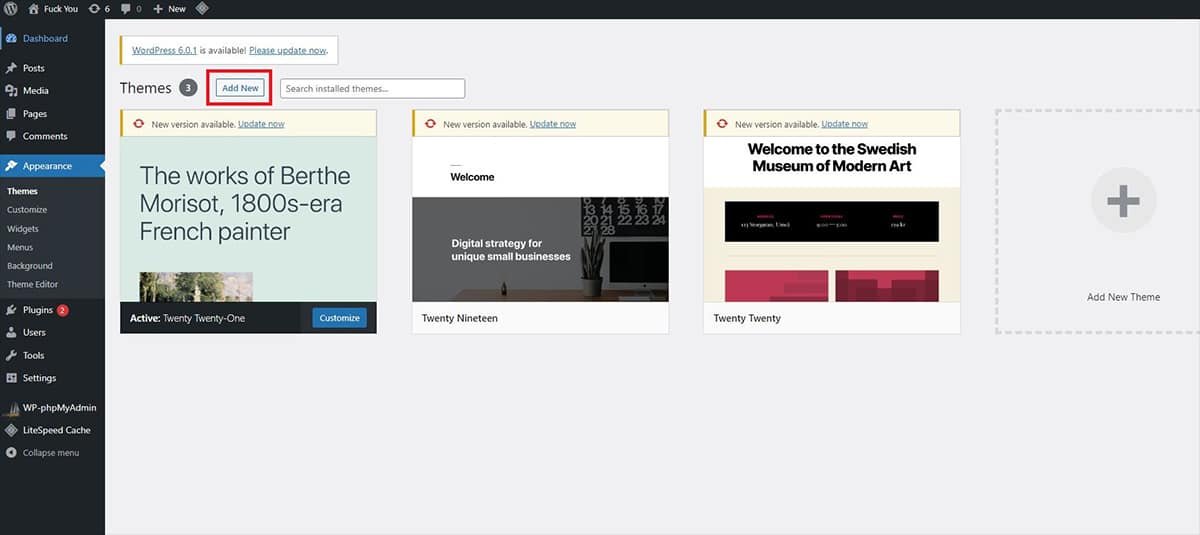Expand the + New menu in admin bar
This screenshot has height=535, width=1200.
(x=169, y=9)
